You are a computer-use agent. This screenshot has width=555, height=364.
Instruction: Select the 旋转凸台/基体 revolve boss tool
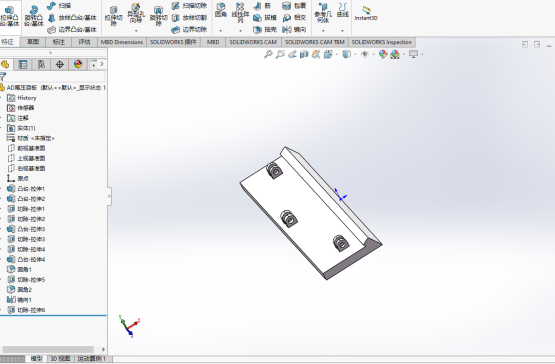pyautogui.click(x=34, y=17)
